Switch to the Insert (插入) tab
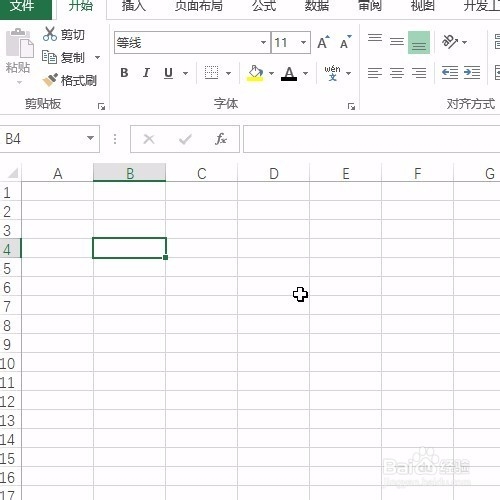The width and height of the screenshot is (500, 500). [134, 7]
